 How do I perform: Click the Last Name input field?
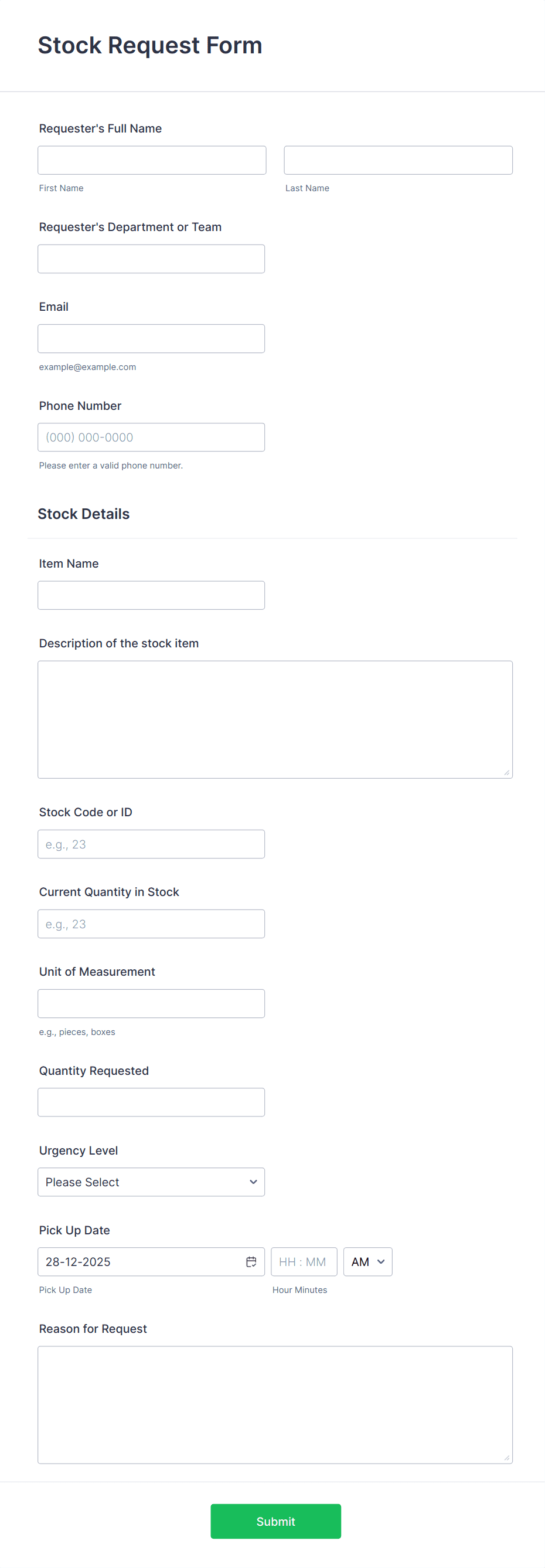pyautogui.click(x=398, y=159)
